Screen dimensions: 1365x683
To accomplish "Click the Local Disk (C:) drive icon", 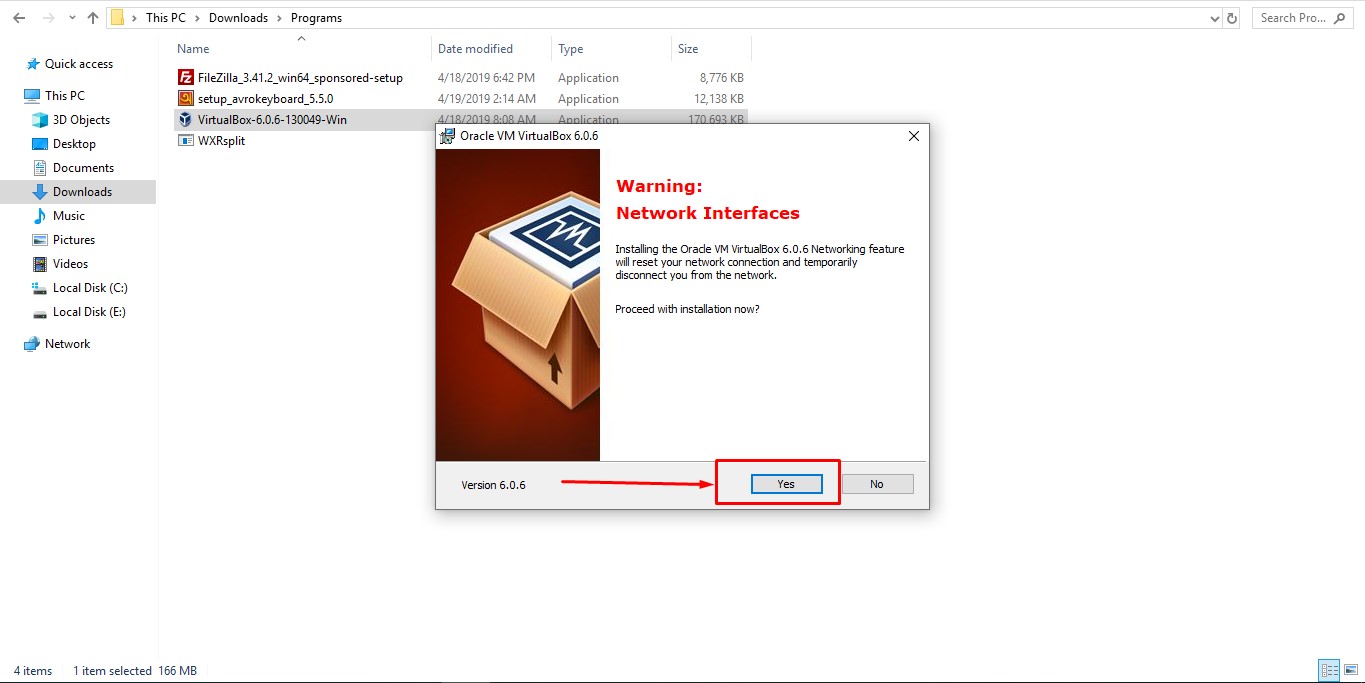I will [40, 288].
